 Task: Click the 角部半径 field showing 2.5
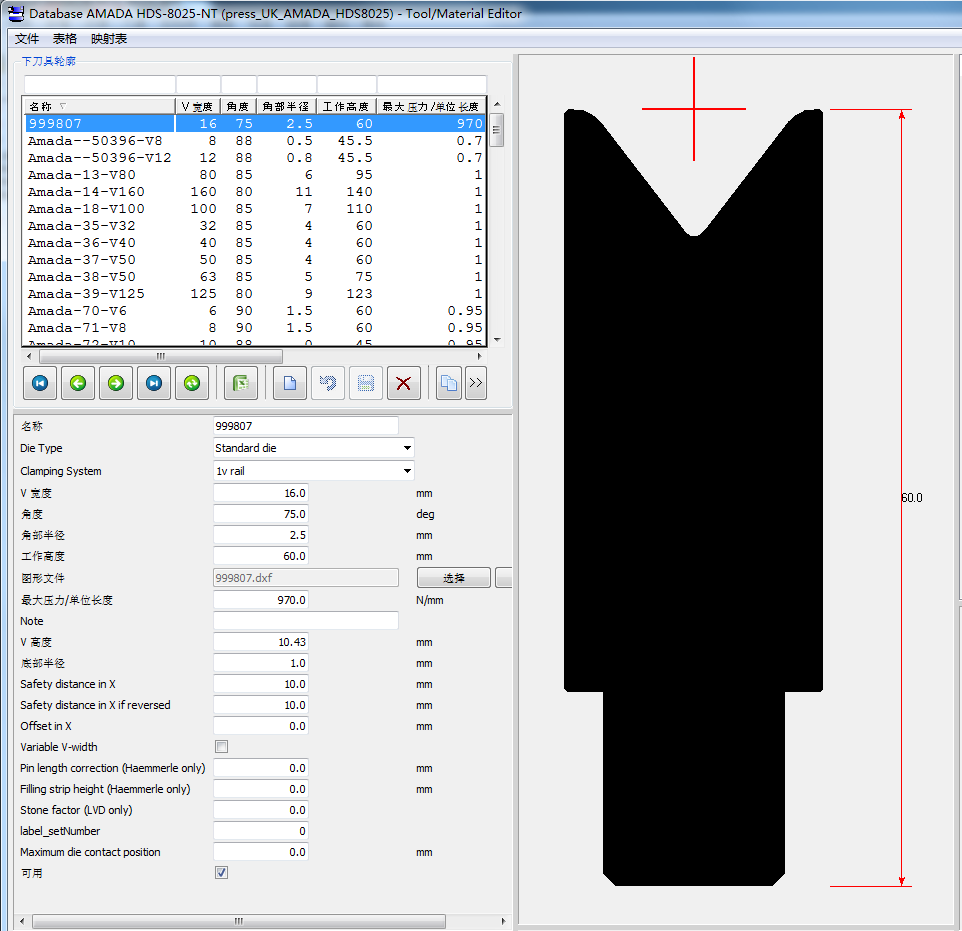tap(261, 535)
